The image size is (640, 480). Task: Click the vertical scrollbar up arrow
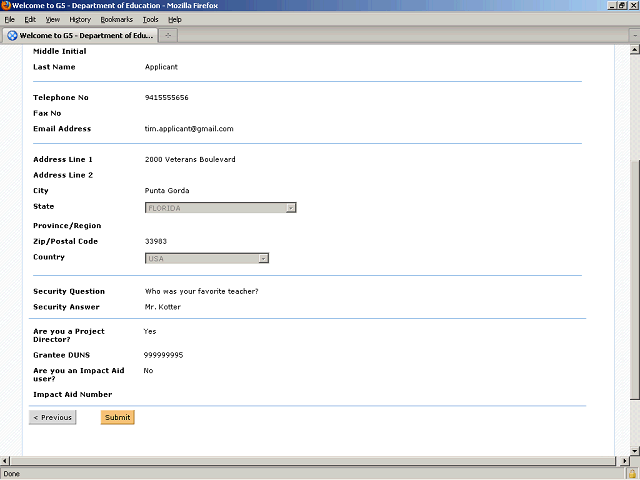pos(634,50)
